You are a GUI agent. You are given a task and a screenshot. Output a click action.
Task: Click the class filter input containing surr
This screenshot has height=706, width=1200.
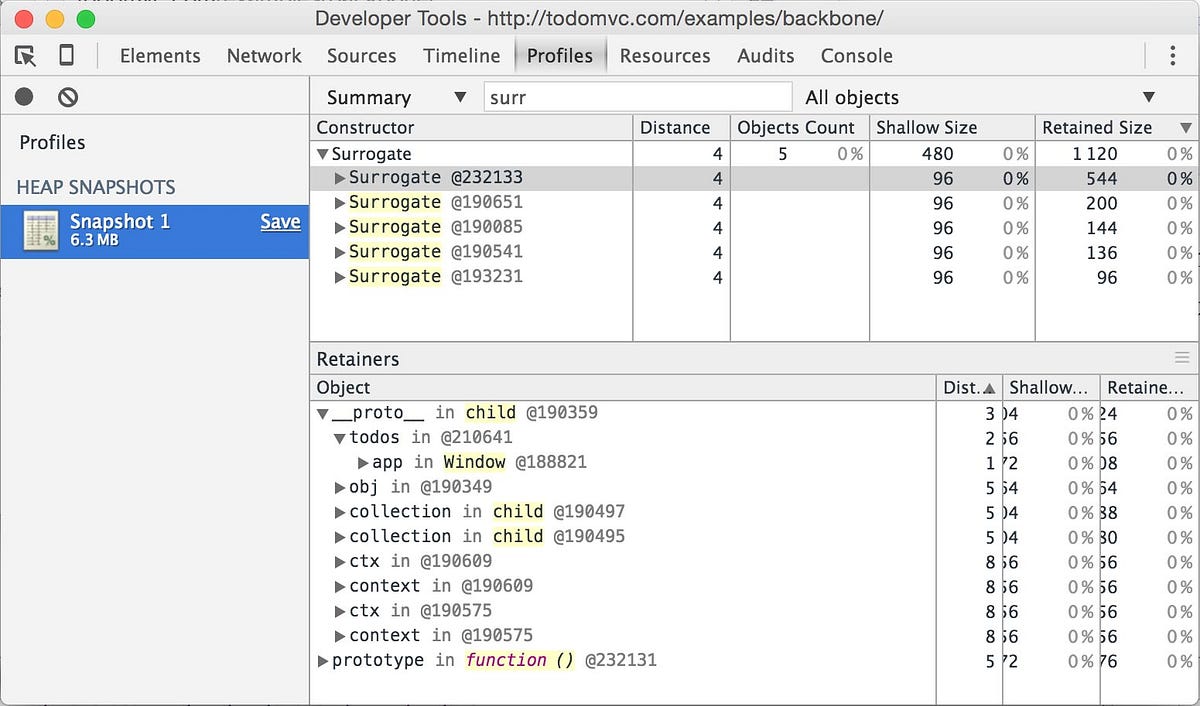pyautogui.click(x=637, y=97)
